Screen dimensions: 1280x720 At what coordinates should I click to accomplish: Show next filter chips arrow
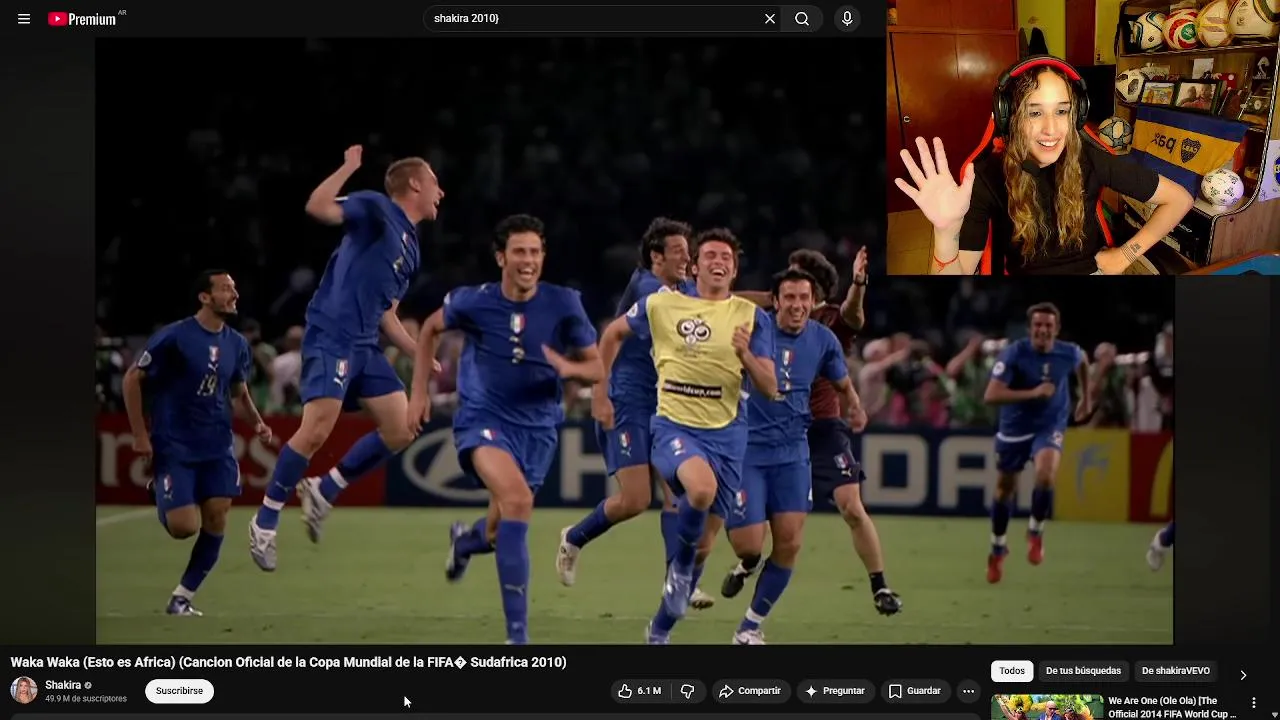pyautogui.click(x=1243, y=675)
